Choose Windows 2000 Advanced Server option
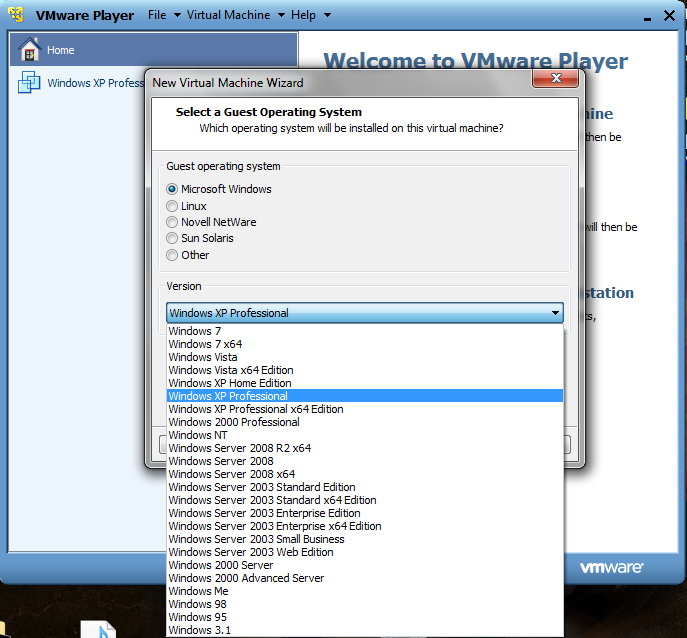The height and width of the screenshot is (638, 687). click(x=365, y=578)
